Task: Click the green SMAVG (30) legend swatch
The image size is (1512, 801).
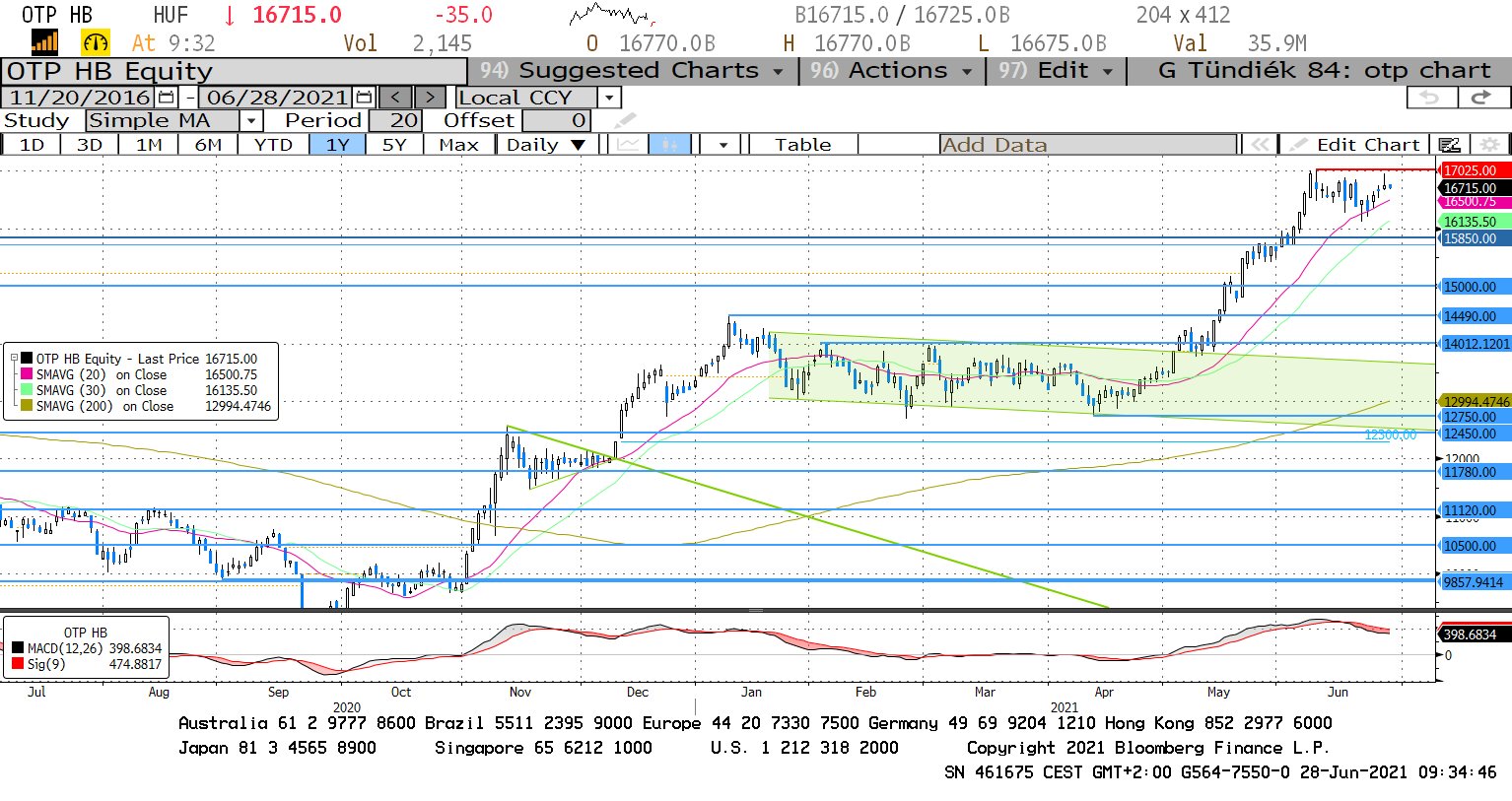Action: click(27, 390)
